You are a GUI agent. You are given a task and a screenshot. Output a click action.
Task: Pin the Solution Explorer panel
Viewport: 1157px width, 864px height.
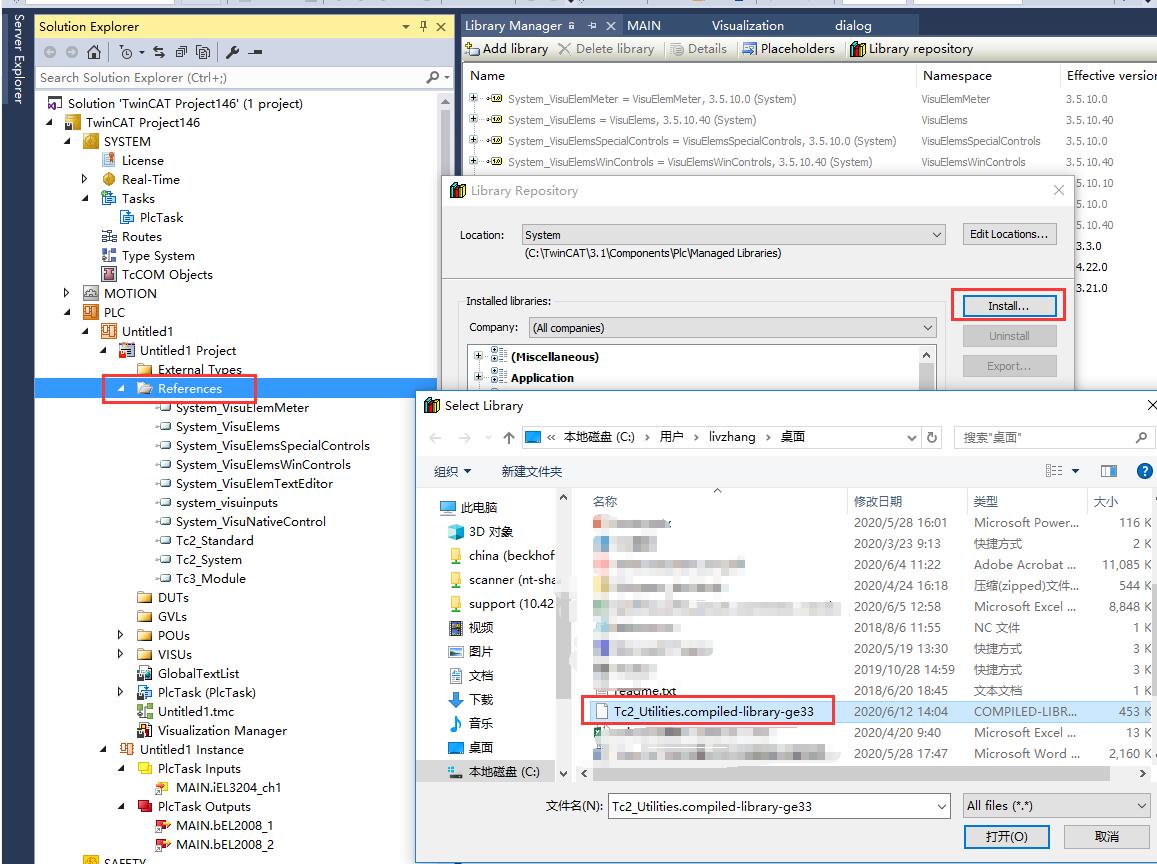pyautogui.click(x=424, y=27)
